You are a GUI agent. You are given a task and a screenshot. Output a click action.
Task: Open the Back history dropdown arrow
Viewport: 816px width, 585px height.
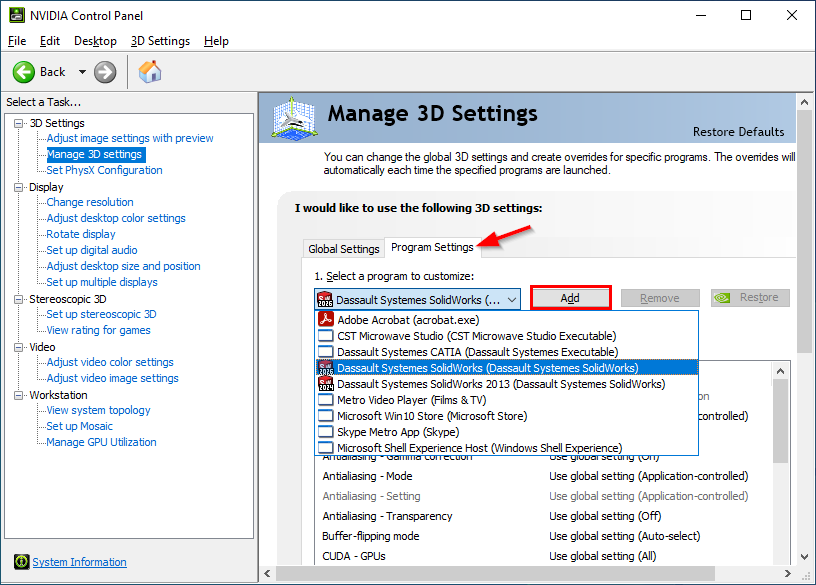82,72
